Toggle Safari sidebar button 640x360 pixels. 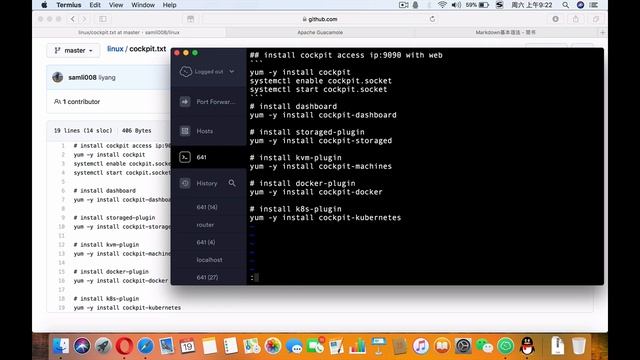103,19
